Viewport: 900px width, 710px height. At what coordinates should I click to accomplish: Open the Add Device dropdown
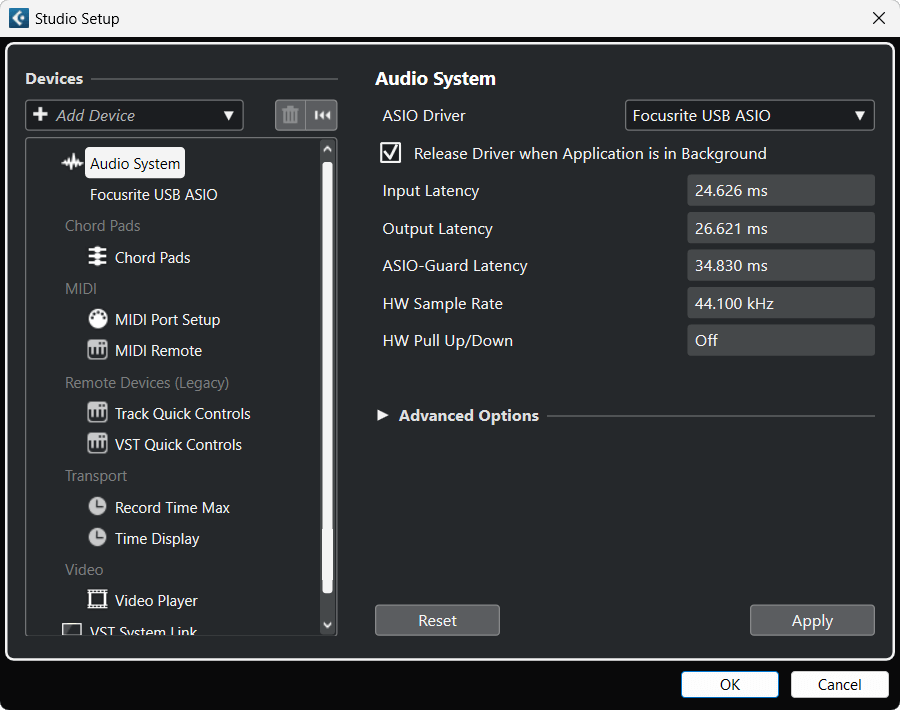pos(134,115)
